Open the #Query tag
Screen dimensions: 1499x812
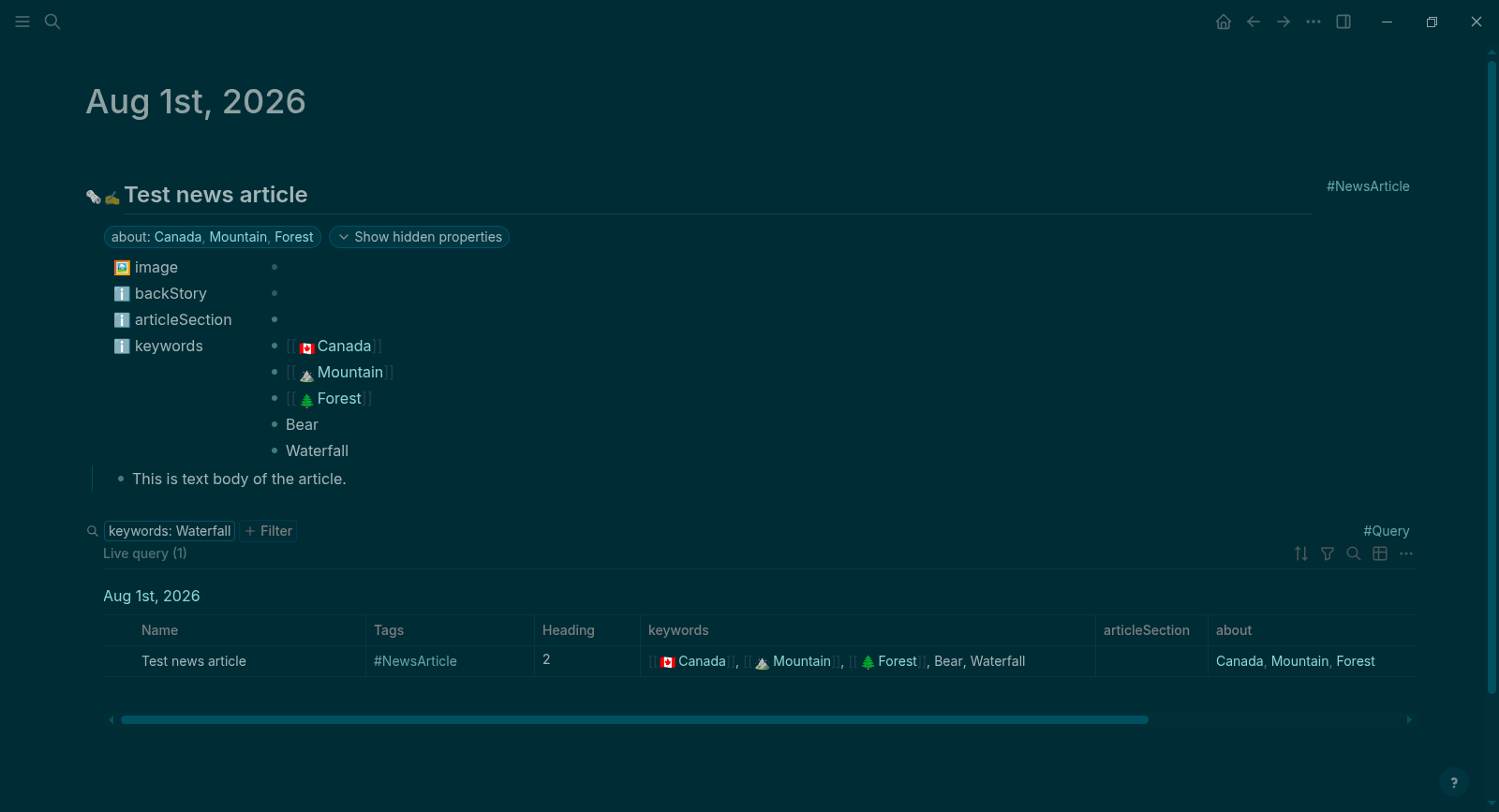pos(1387,531)
